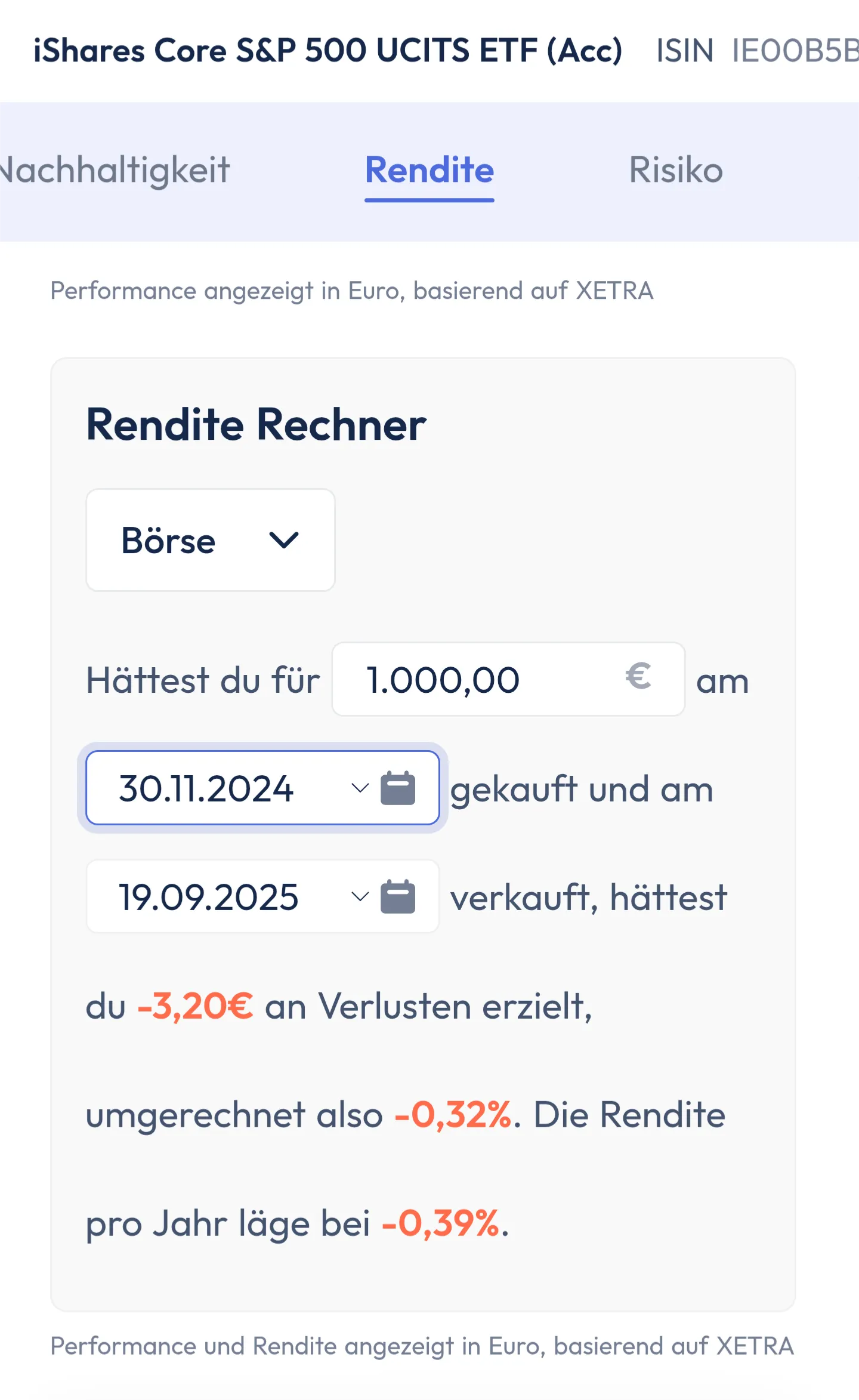This screenshot has width=859, height=1400.
Task: Click the -0,32% return percentage
Action: click(453, 1115)
